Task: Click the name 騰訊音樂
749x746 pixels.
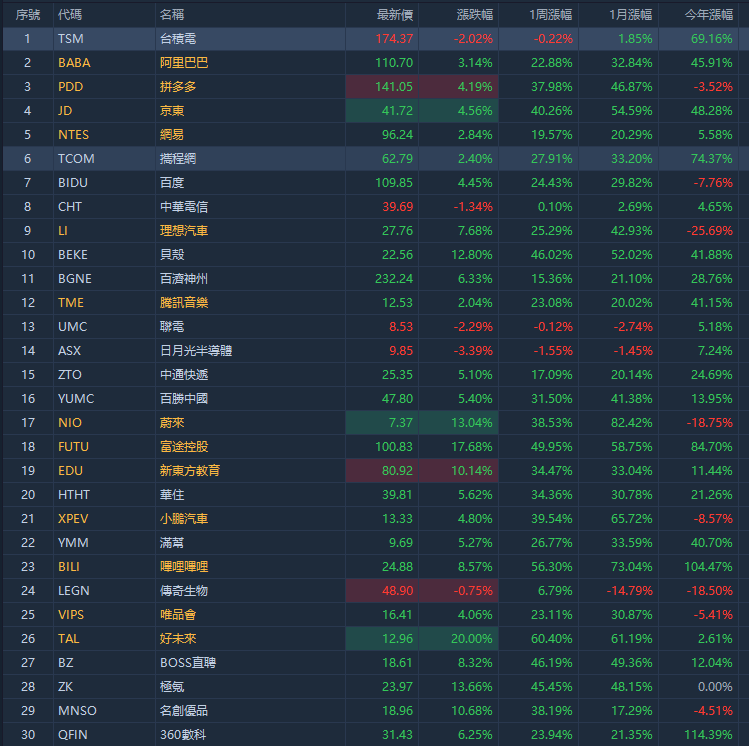Action: point(184,303)
